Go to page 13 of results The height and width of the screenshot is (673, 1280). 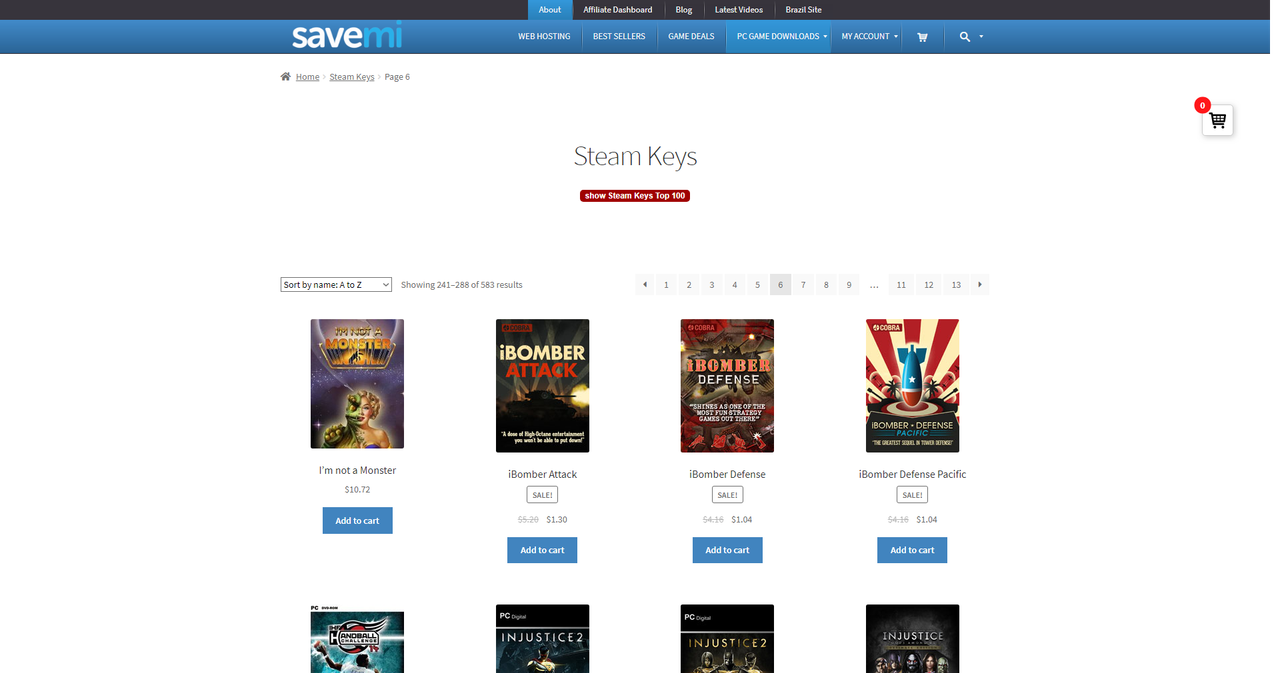956,285
